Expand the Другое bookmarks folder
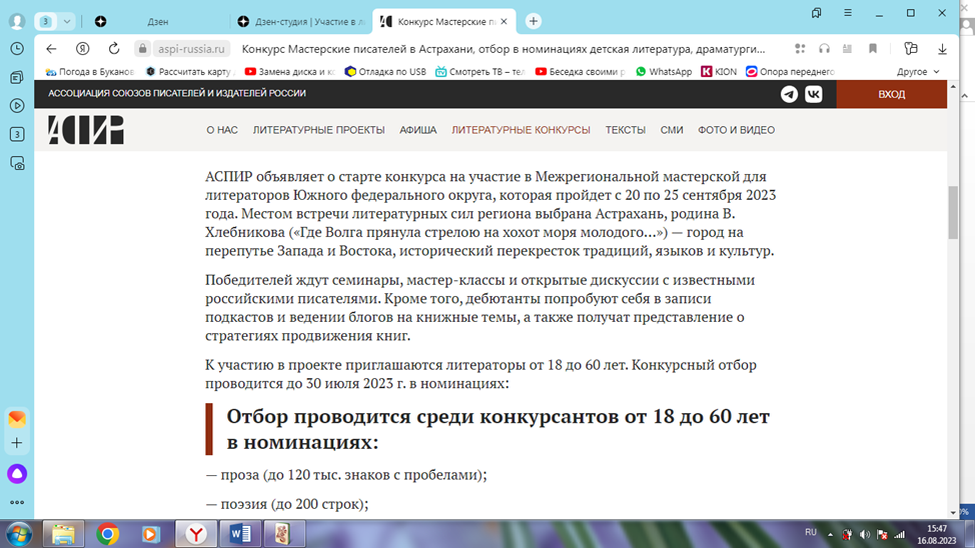 pos(918,72)
